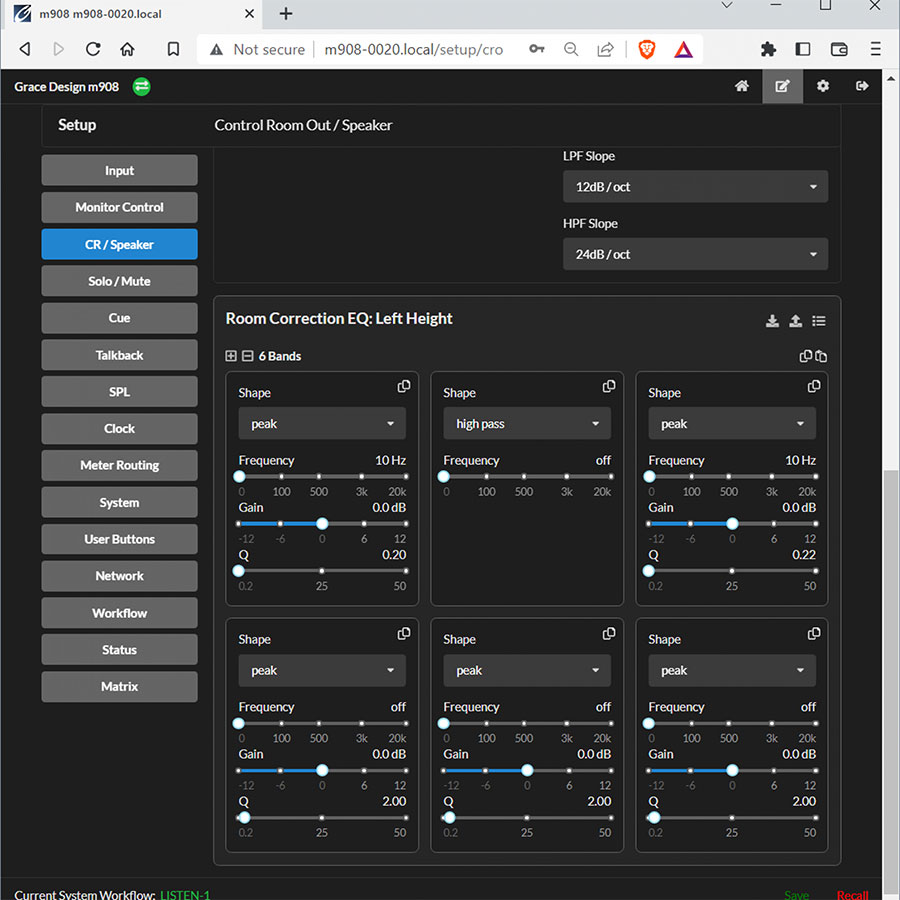Open the Clock section
Viewport: 900px width, 900px height.
pyautogui.click(x=119, y=429)
